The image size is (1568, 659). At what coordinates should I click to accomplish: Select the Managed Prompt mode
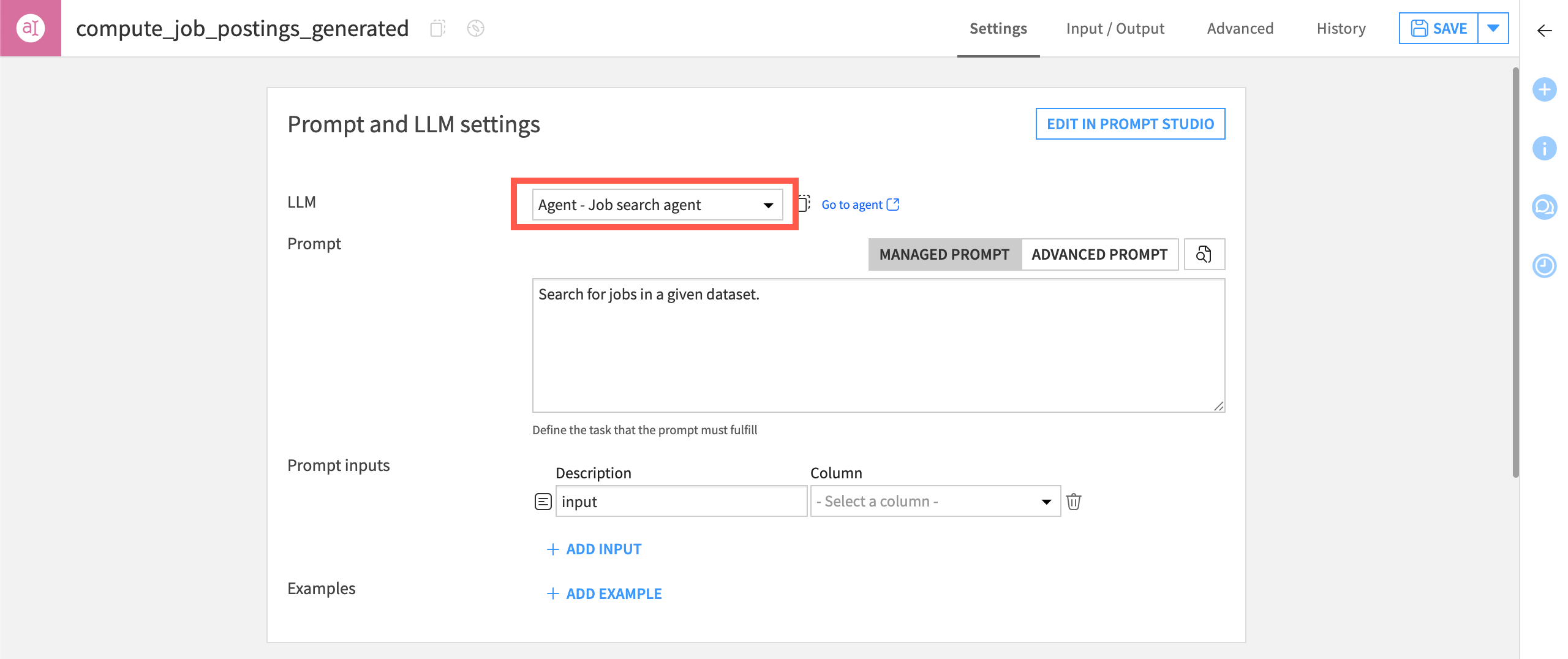coord(944,254)
